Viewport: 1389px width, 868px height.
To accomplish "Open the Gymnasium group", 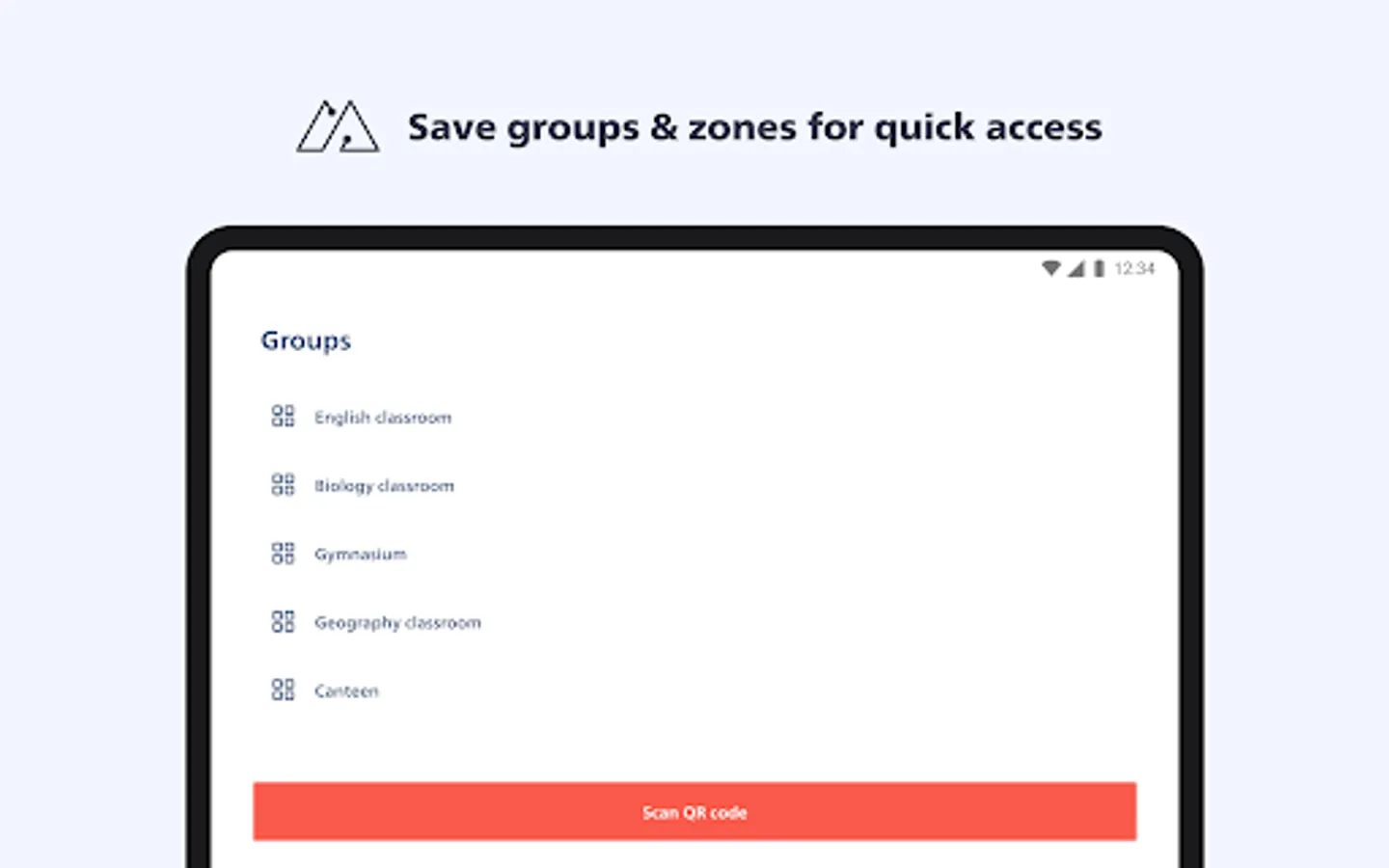I will [361, 554].
